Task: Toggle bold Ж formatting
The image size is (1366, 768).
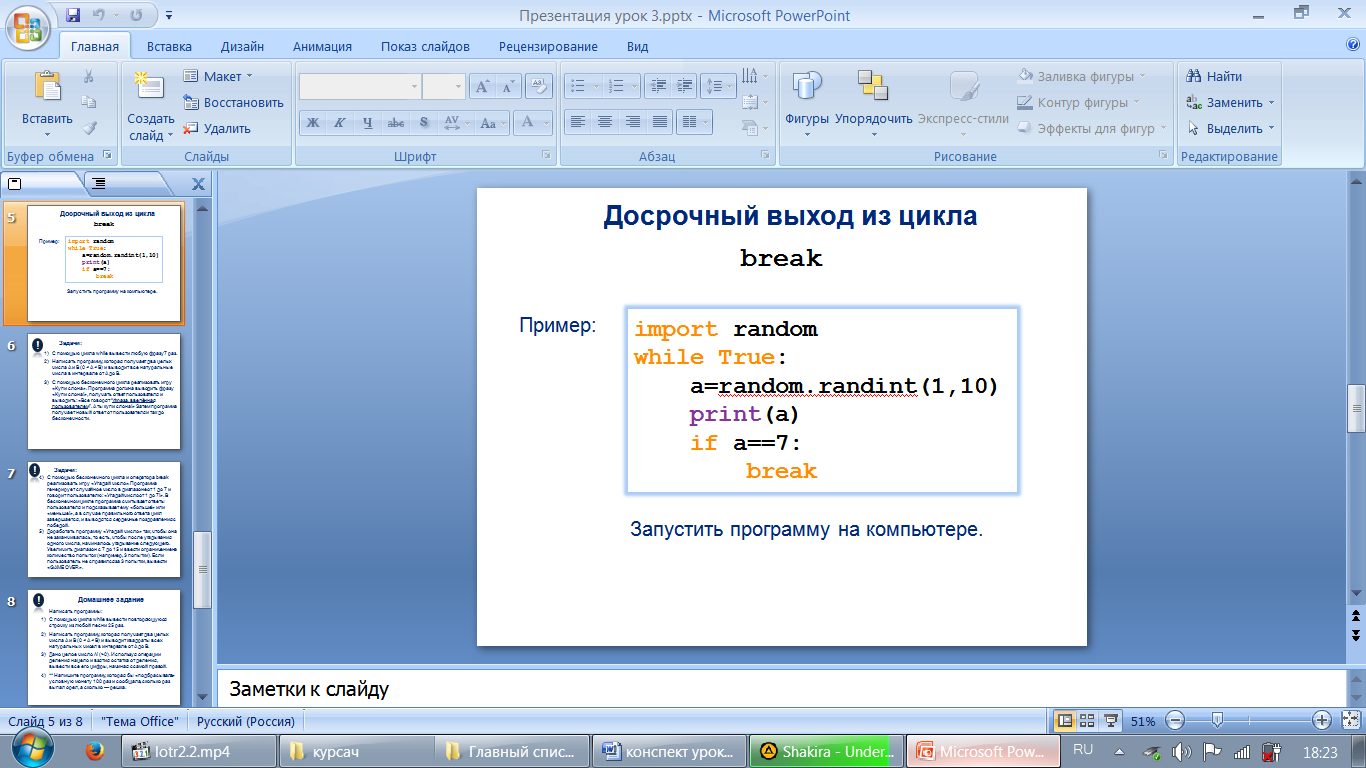Action: click(312, 123)
